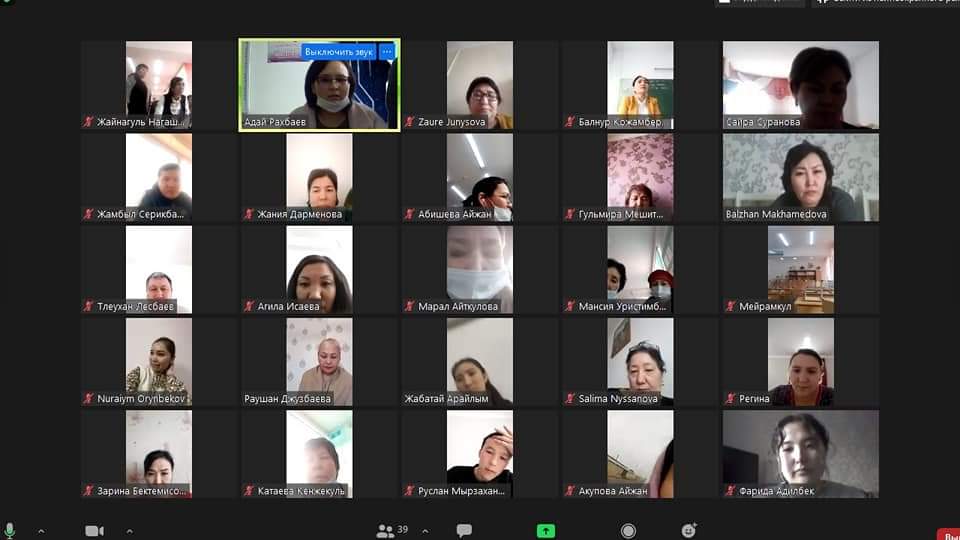Open video options arrow beside the camera

coord(127,531)
